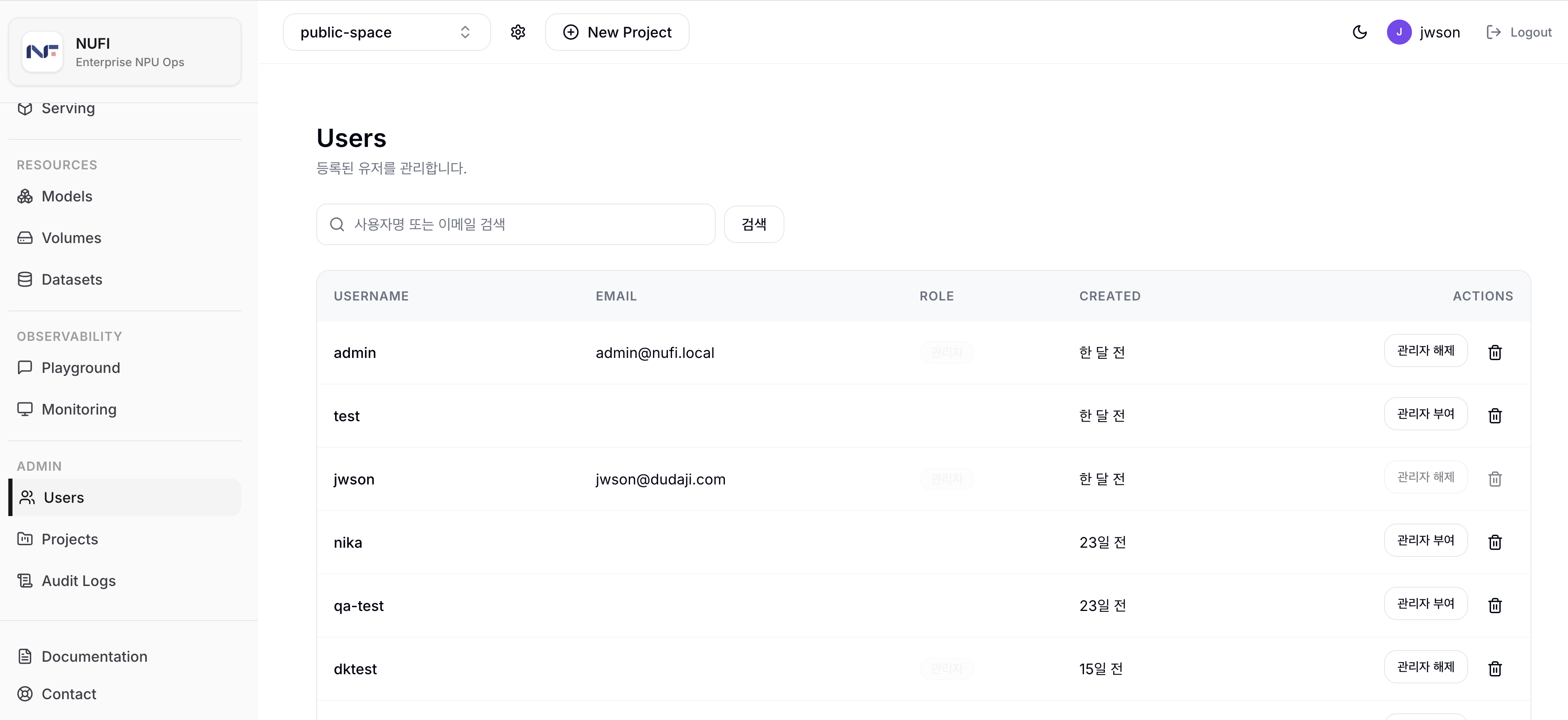
Task: Click the CREATED column header
Action: [1110, 296]
